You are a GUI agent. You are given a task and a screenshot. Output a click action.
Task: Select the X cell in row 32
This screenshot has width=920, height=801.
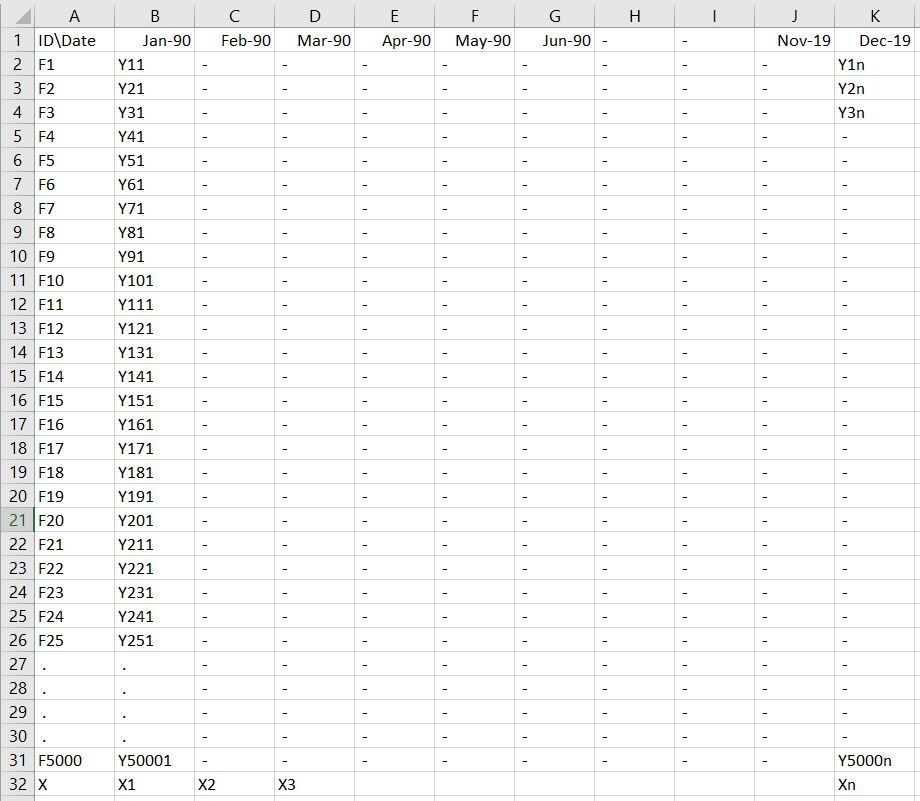click(74, 784)
